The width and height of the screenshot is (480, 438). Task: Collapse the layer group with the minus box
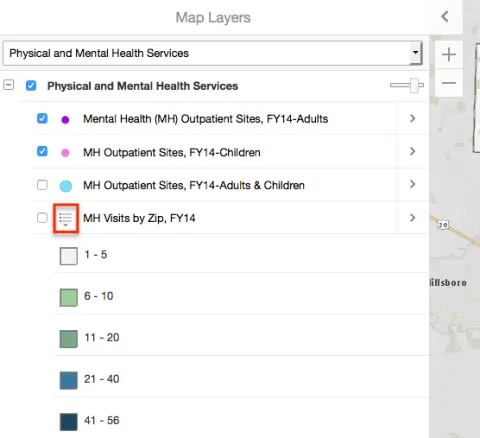tap(9, 85)
